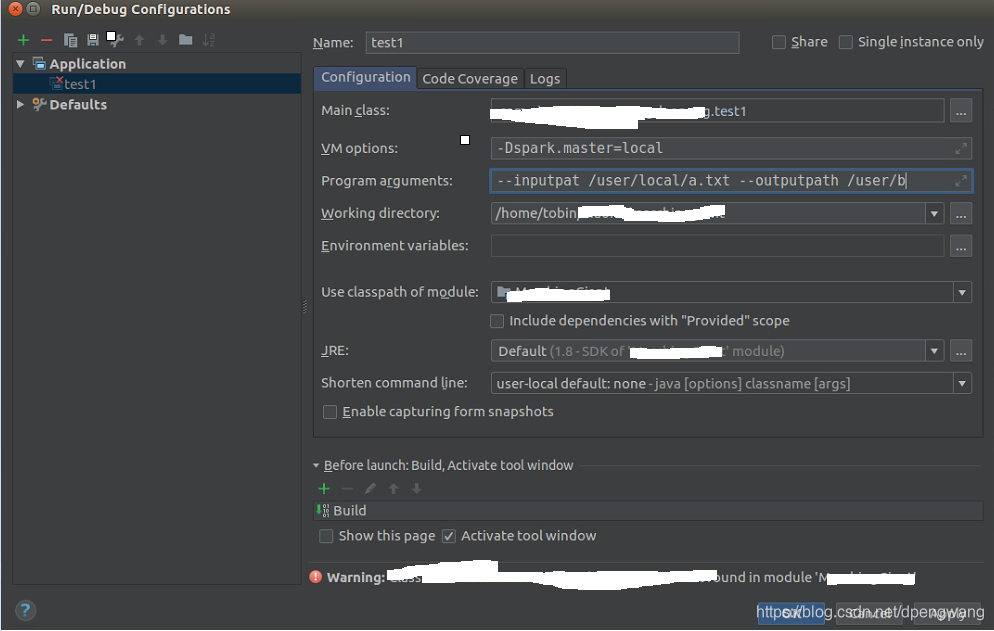This screenshot has width=994, height=631.
Task: Toggle the Share checkbox
Action: (778, 42)
